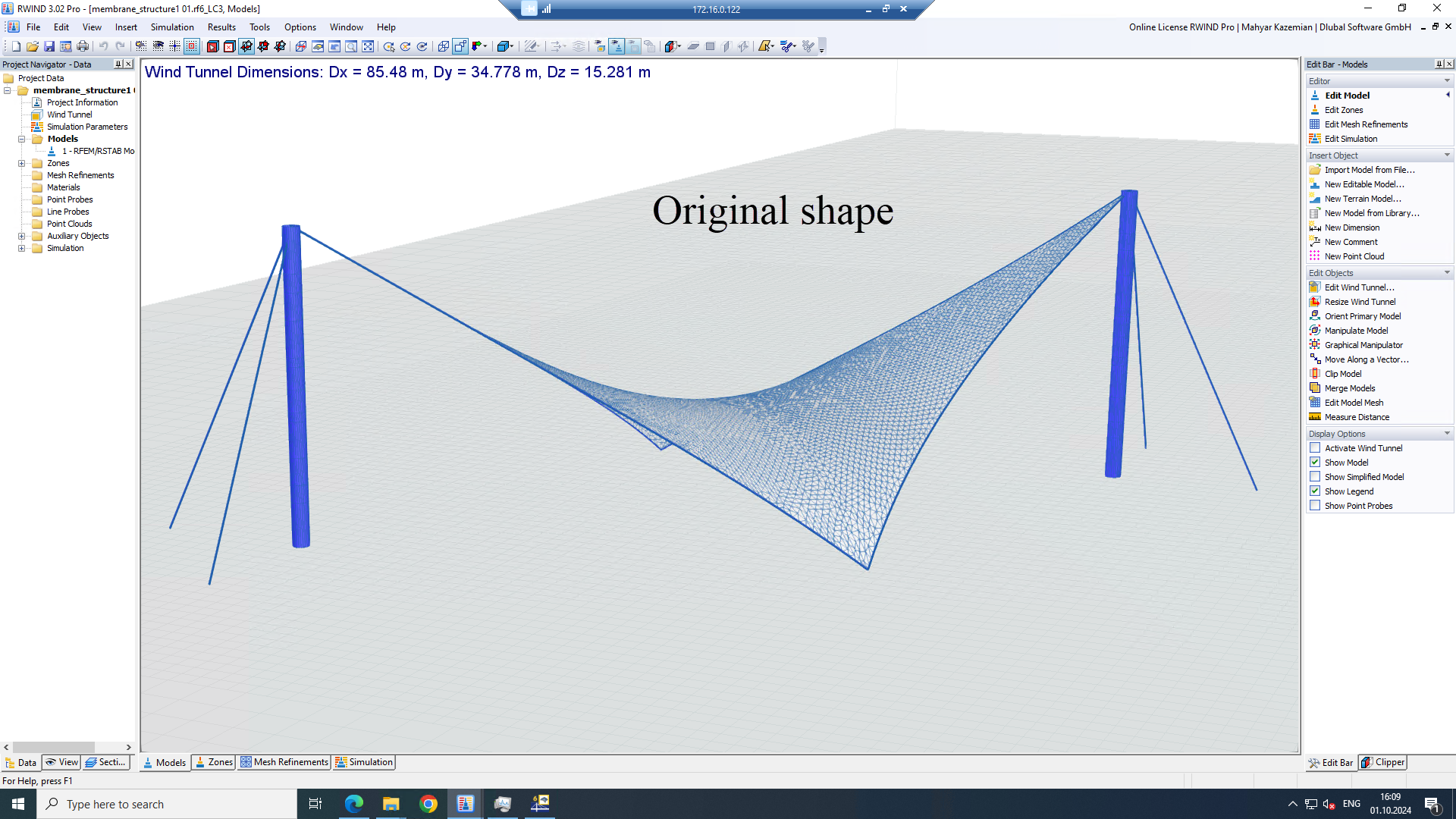Toggle Activate Wind Tunnel checkbox
The image size is (1456, 819).
(x=1315, y=447)
